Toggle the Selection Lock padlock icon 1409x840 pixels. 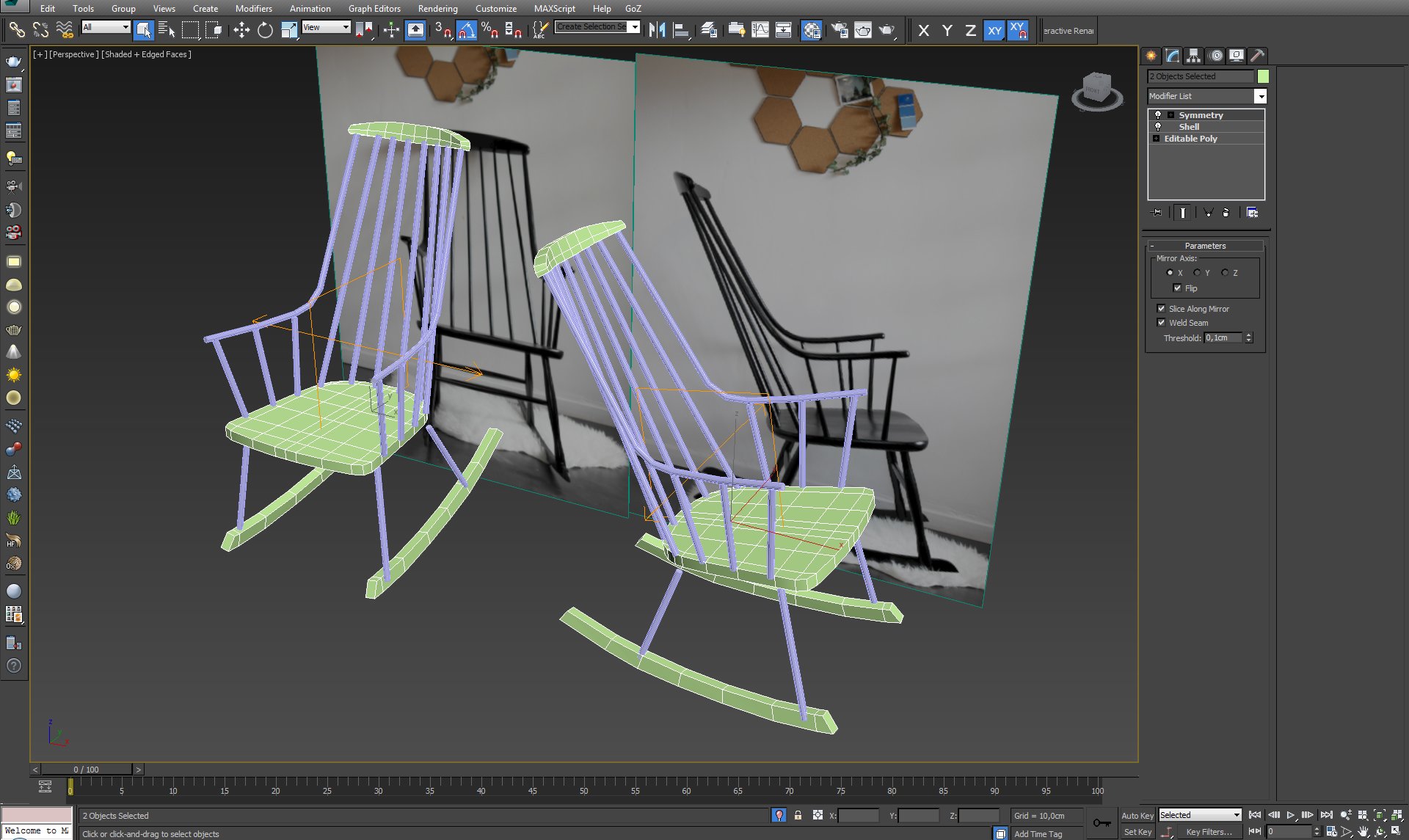798,815
